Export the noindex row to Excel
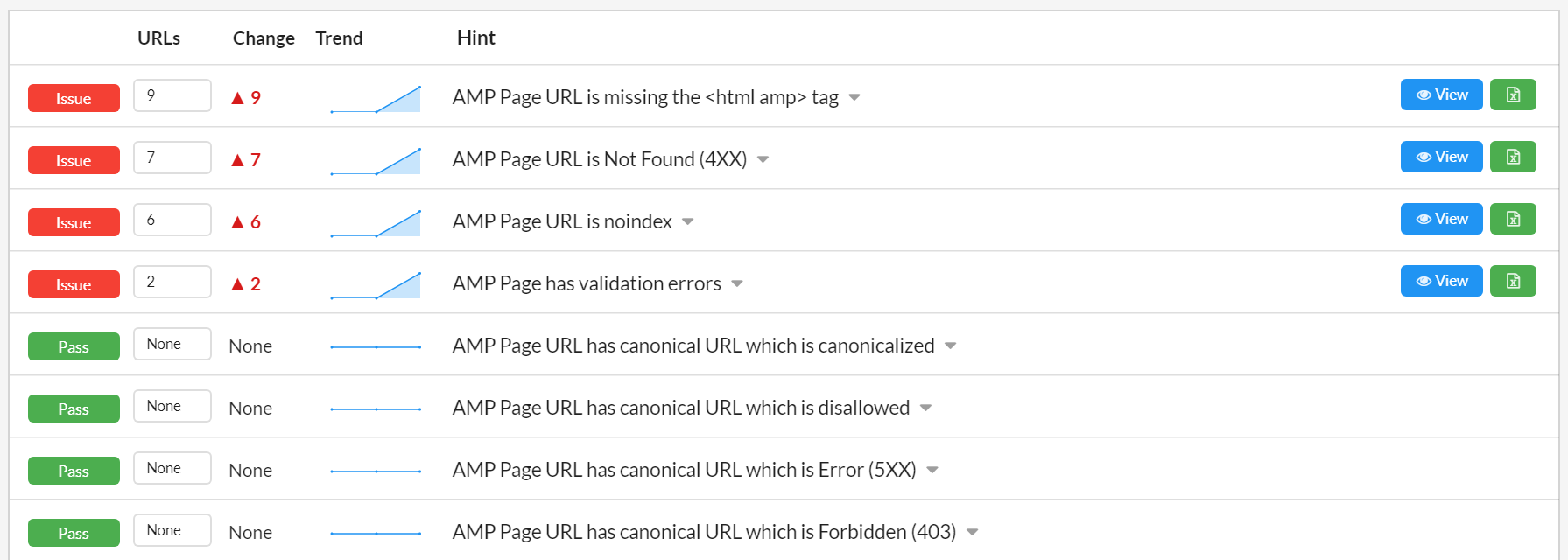Image resolution: width=1568 pixels, height=560 pixels. (x=1513, y=219)
